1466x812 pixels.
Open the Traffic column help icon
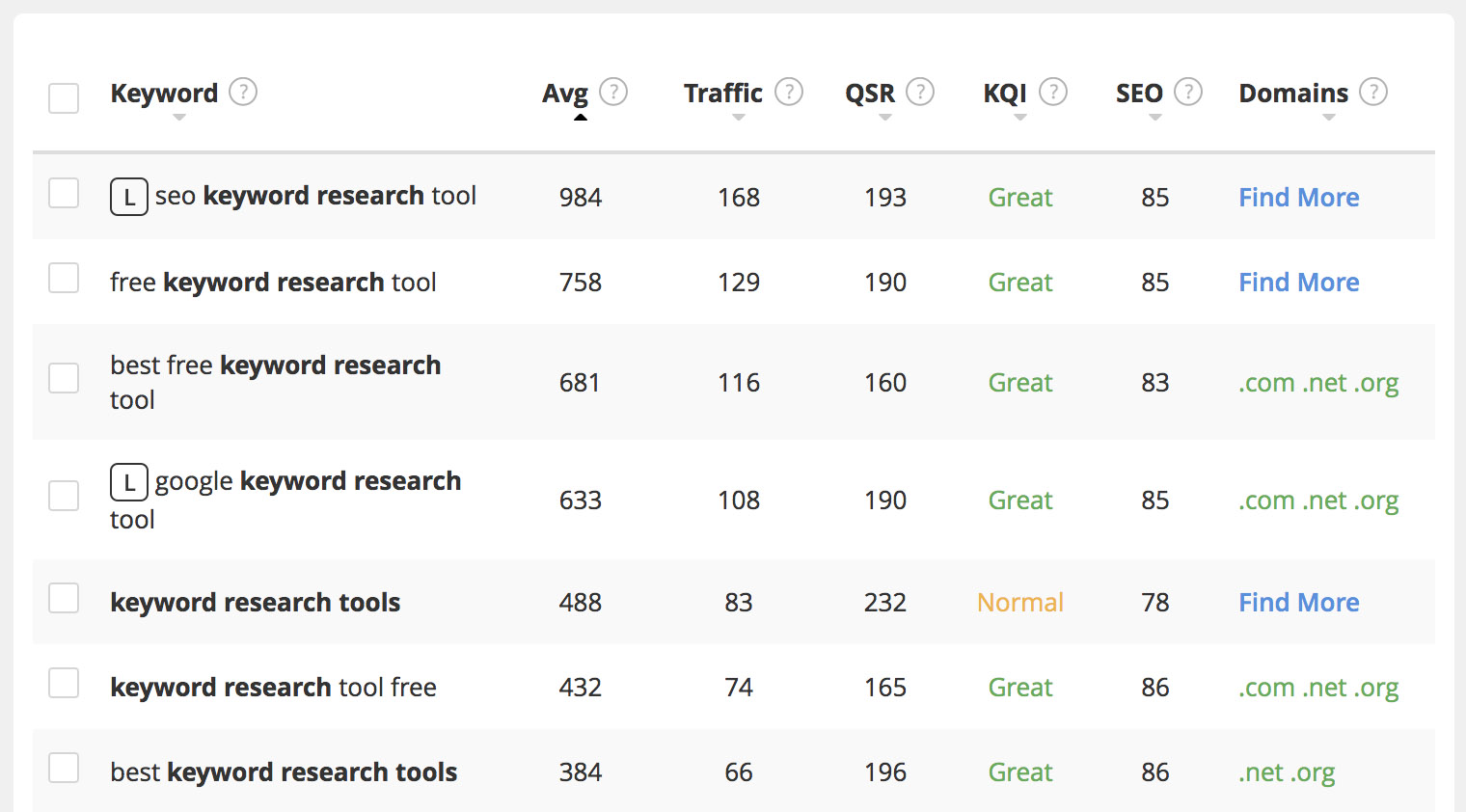(x=789, y=92)
